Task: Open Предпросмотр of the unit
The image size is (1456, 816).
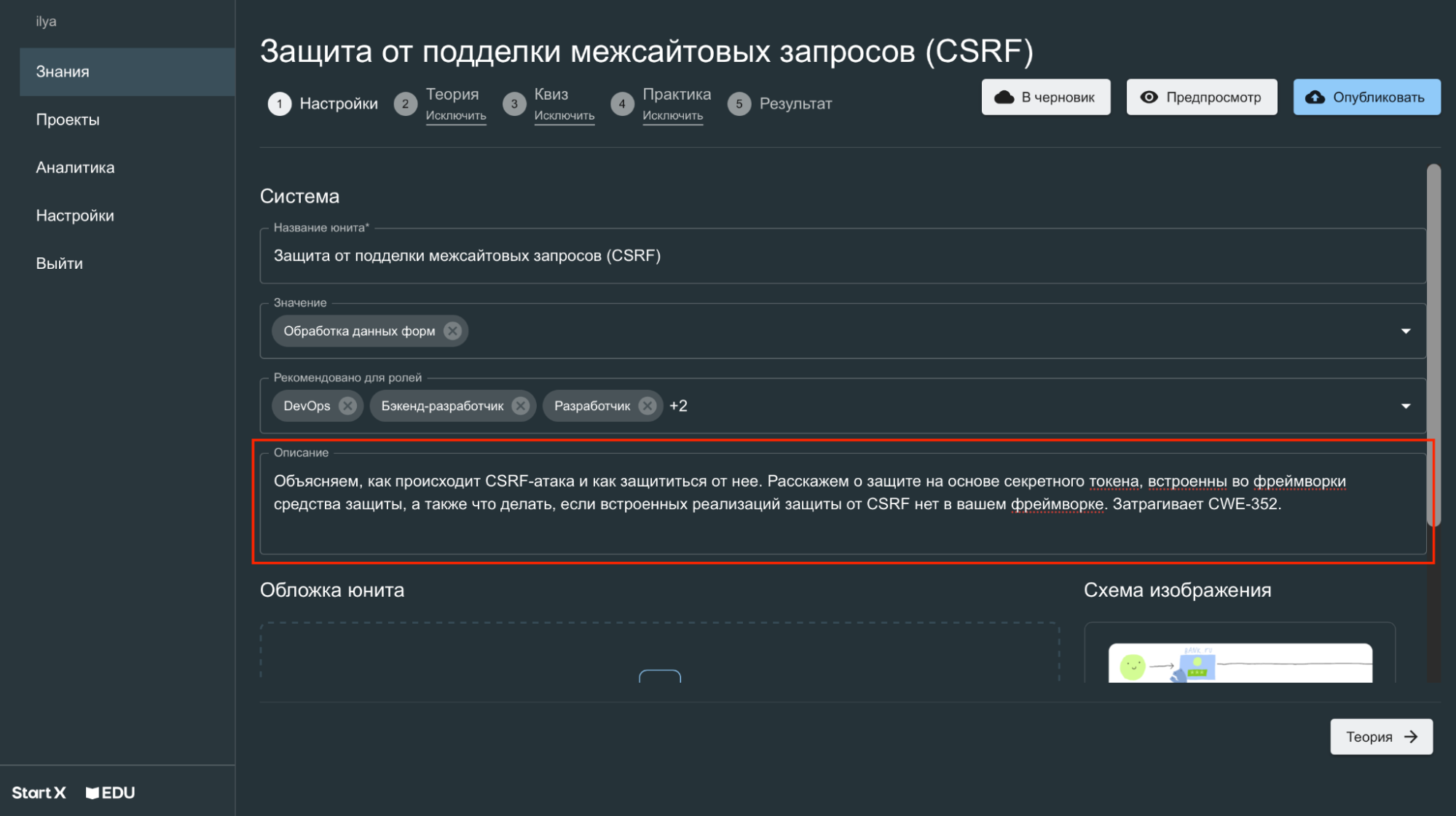Action: [1201, 97]
